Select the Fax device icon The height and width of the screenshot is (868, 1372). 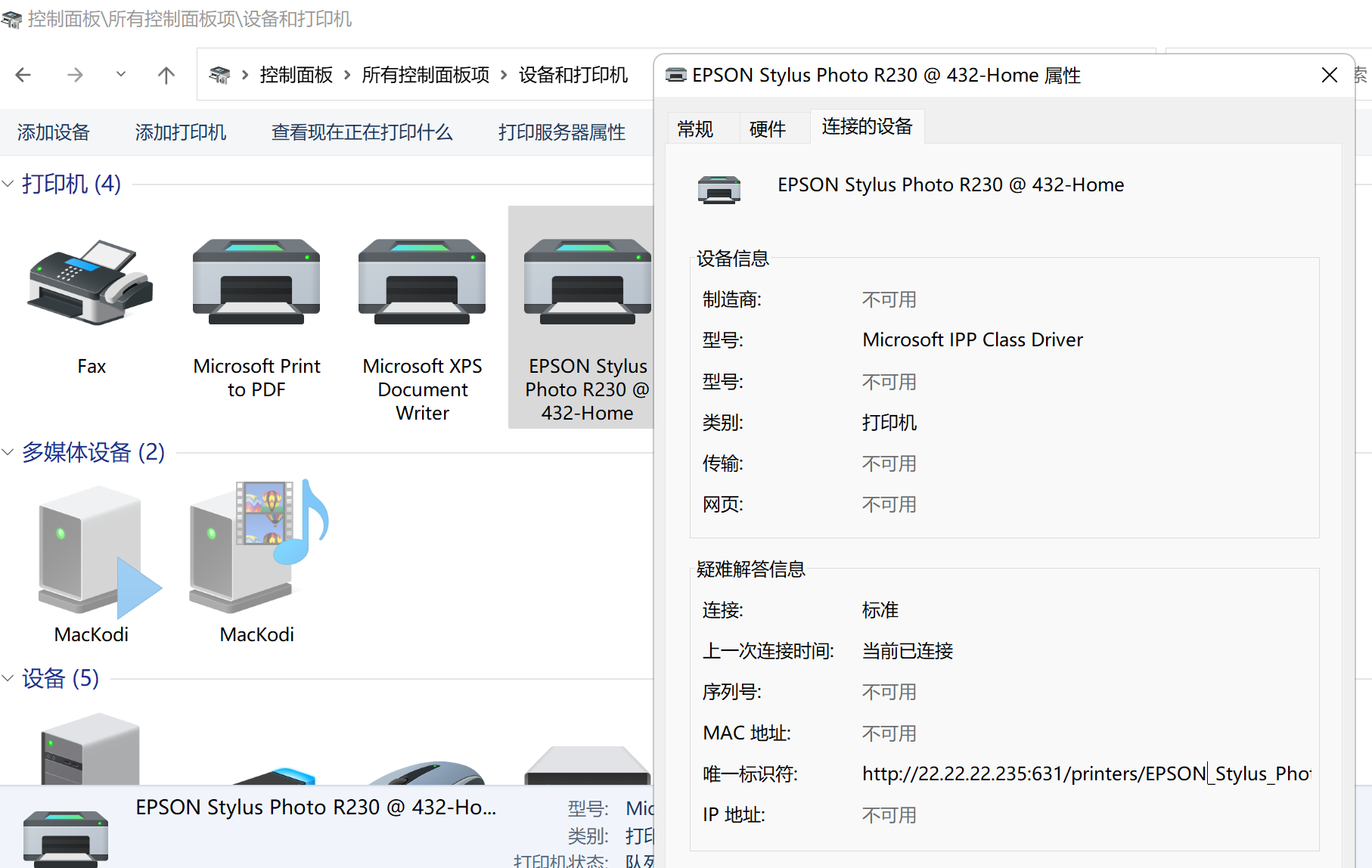coord(92,283)
